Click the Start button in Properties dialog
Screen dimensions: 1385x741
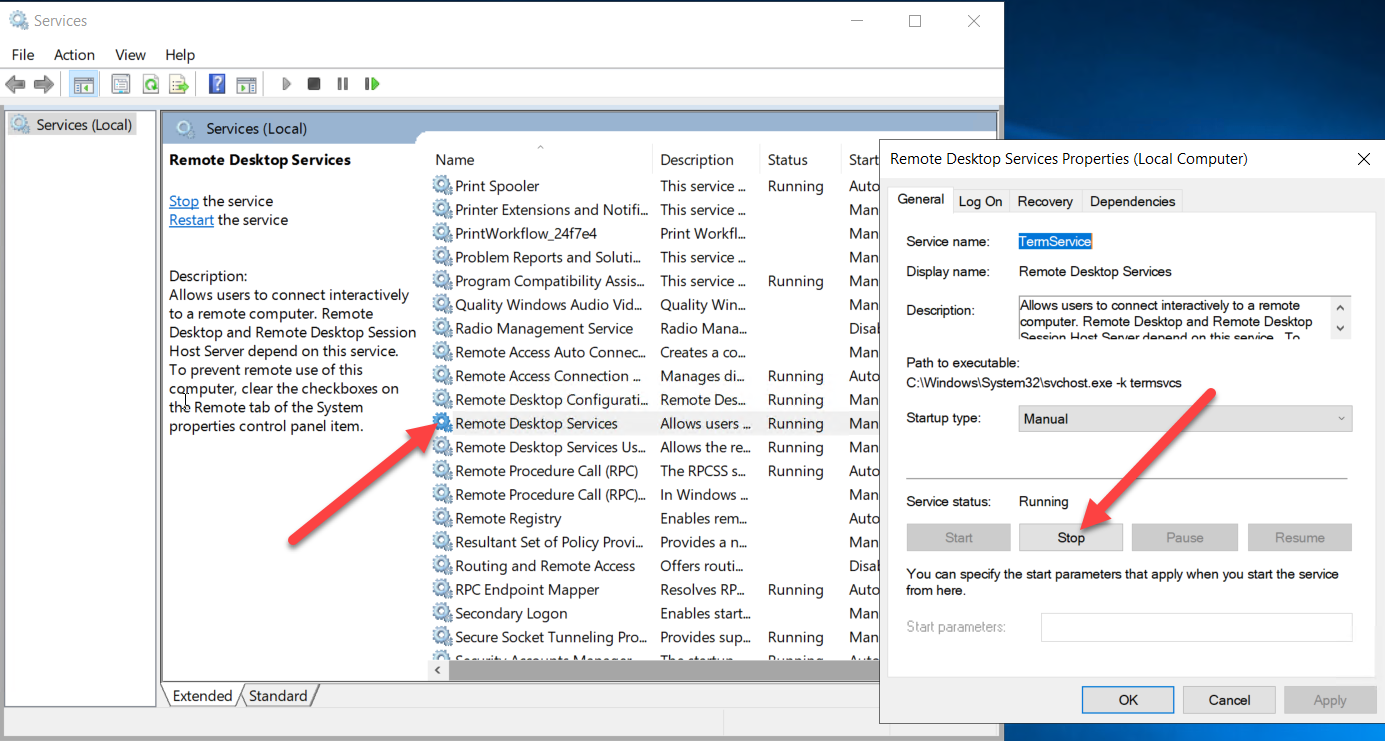coord(959,537)
